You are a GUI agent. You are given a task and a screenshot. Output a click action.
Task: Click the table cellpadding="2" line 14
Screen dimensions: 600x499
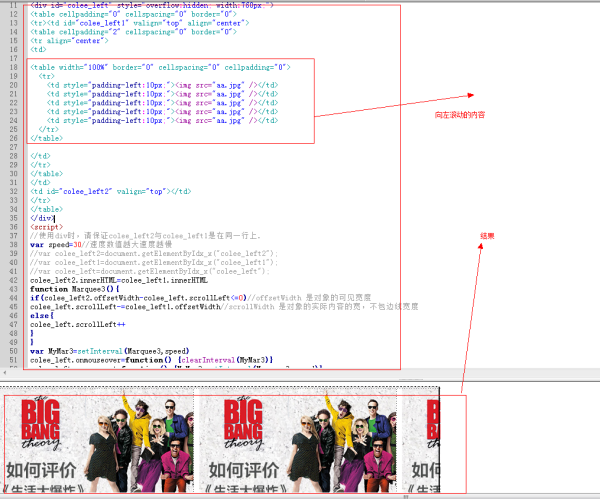[x=133, y=32]
